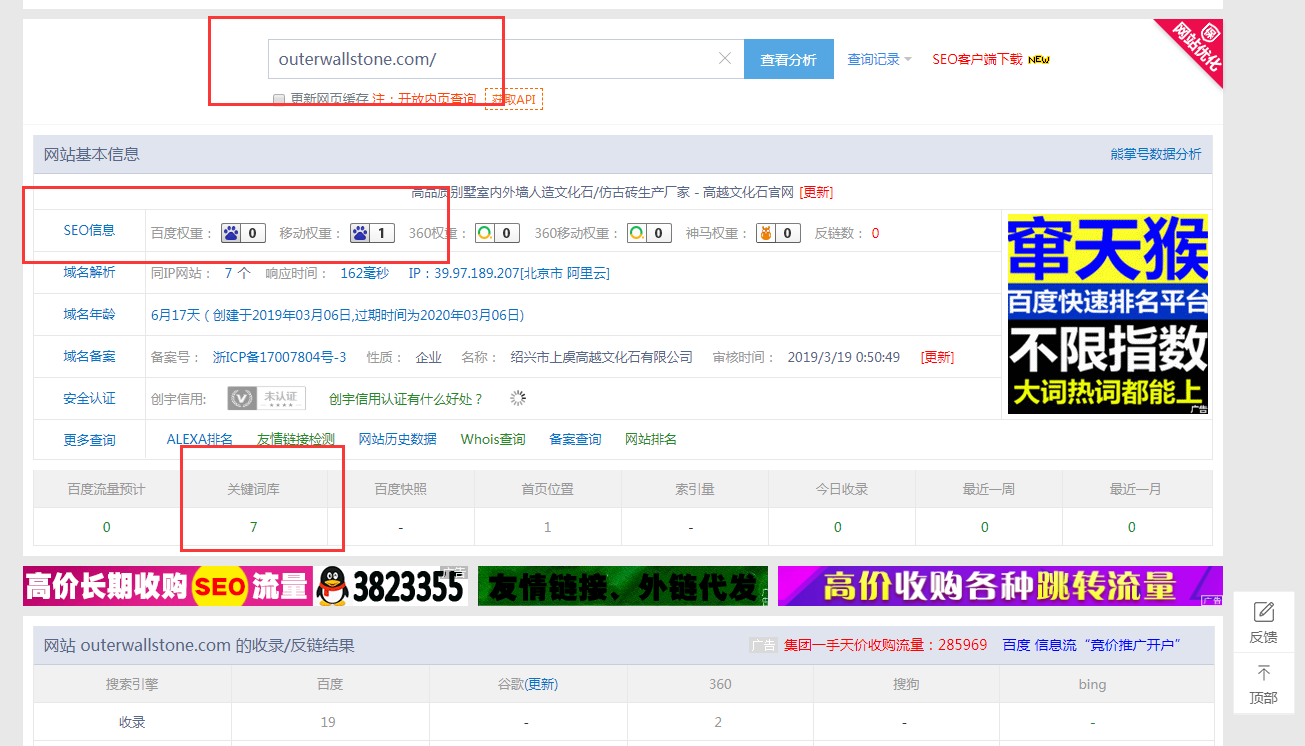Open the 查询记录 dropdown
Image resolution: width=1305 pixels, height=746 pixels.
click(x=880, y=59)
